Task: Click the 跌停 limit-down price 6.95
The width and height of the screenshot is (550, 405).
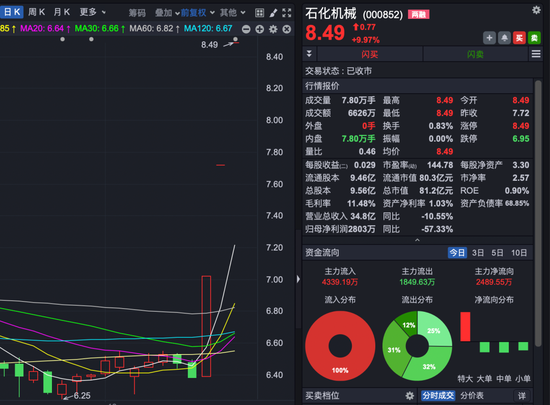Action: tap(521, 139)
